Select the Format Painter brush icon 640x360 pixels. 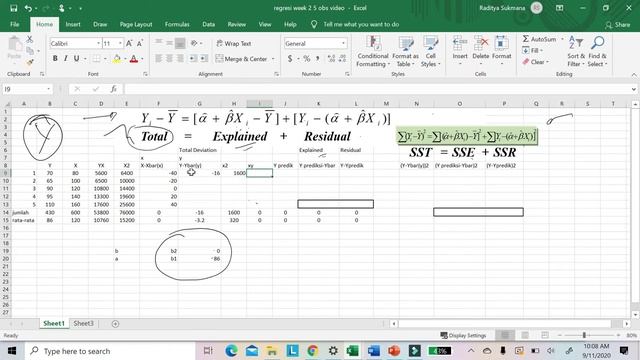pos(29,62)
